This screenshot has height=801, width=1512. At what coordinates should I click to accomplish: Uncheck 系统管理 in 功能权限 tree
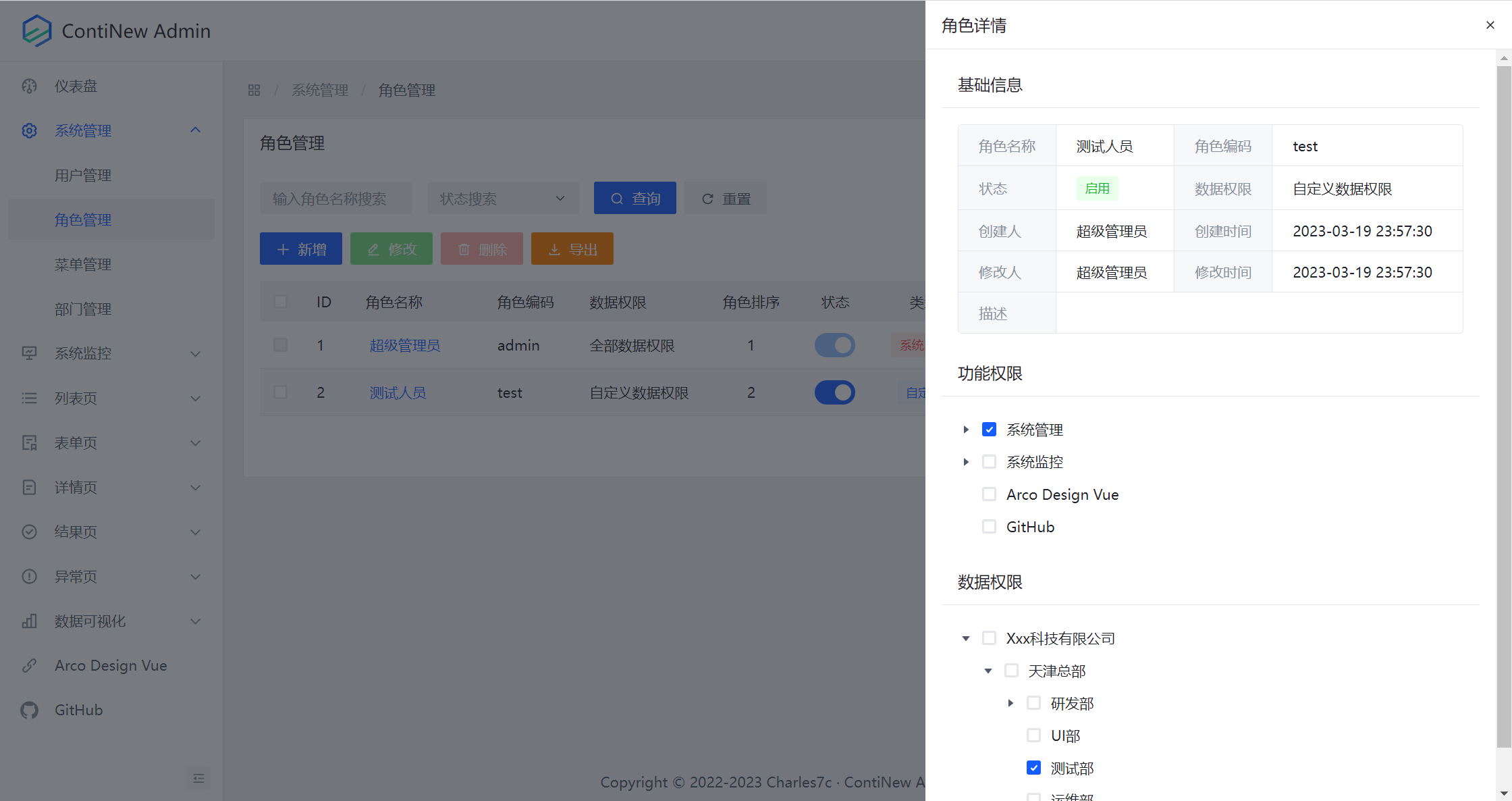989,429
